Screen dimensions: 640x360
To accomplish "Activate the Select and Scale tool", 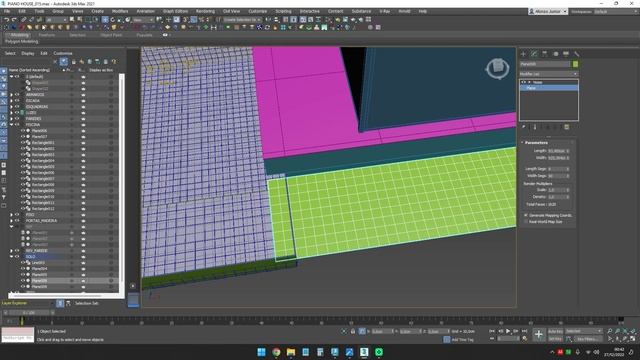I will pos(120,20).
